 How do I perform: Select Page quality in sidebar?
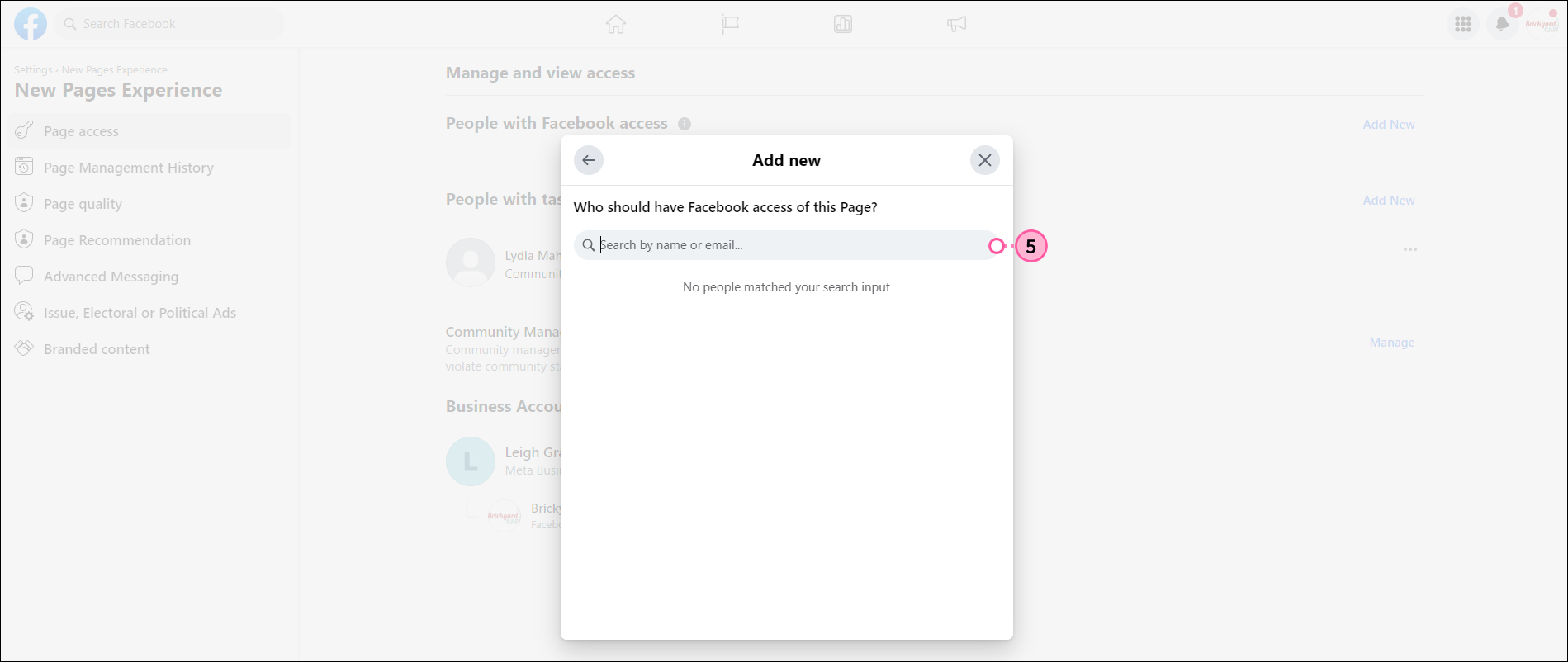[x=150, y=204]
